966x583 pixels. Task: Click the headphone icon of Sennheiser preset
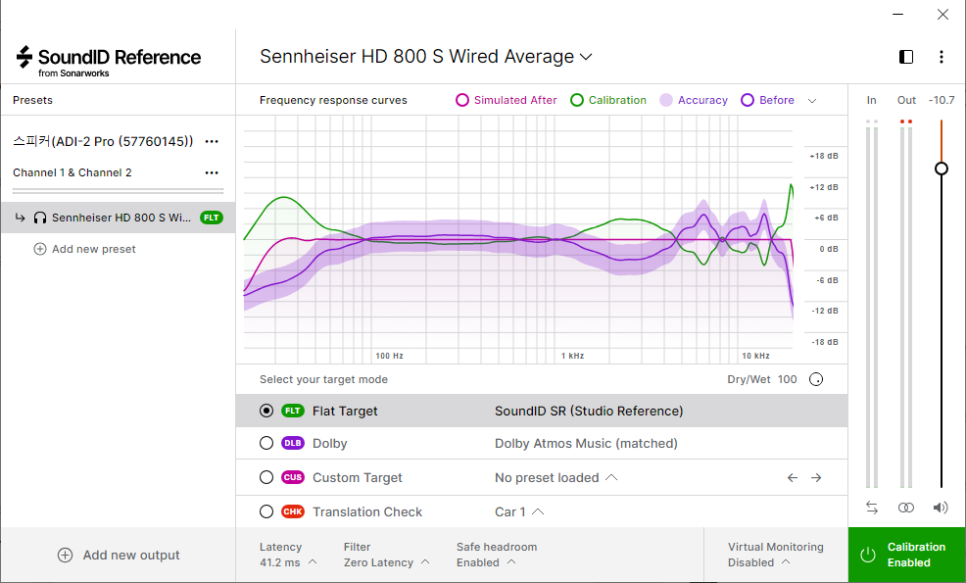(40, 218)
